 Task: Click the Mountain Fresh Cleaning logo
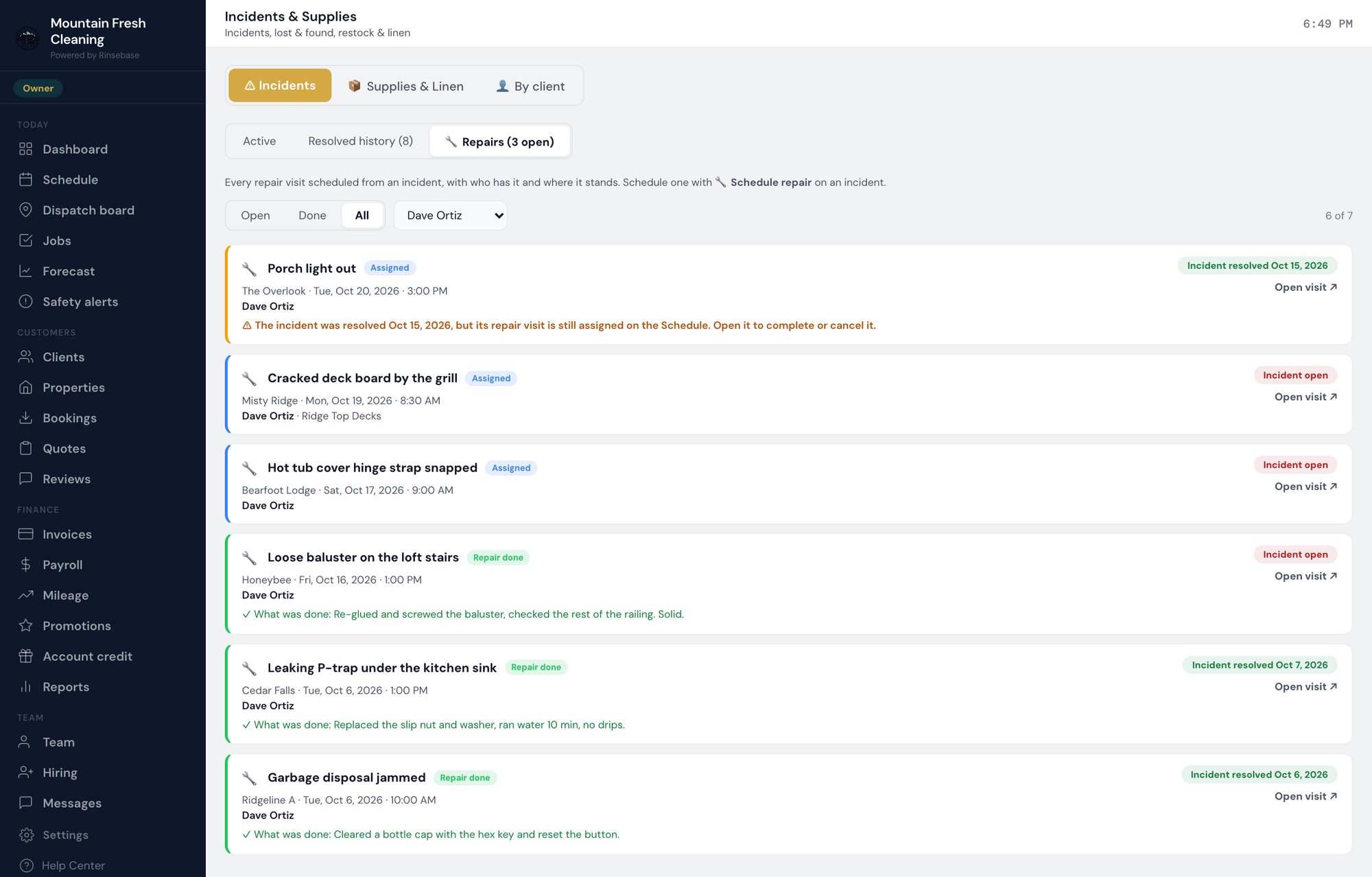click(27, 38)
